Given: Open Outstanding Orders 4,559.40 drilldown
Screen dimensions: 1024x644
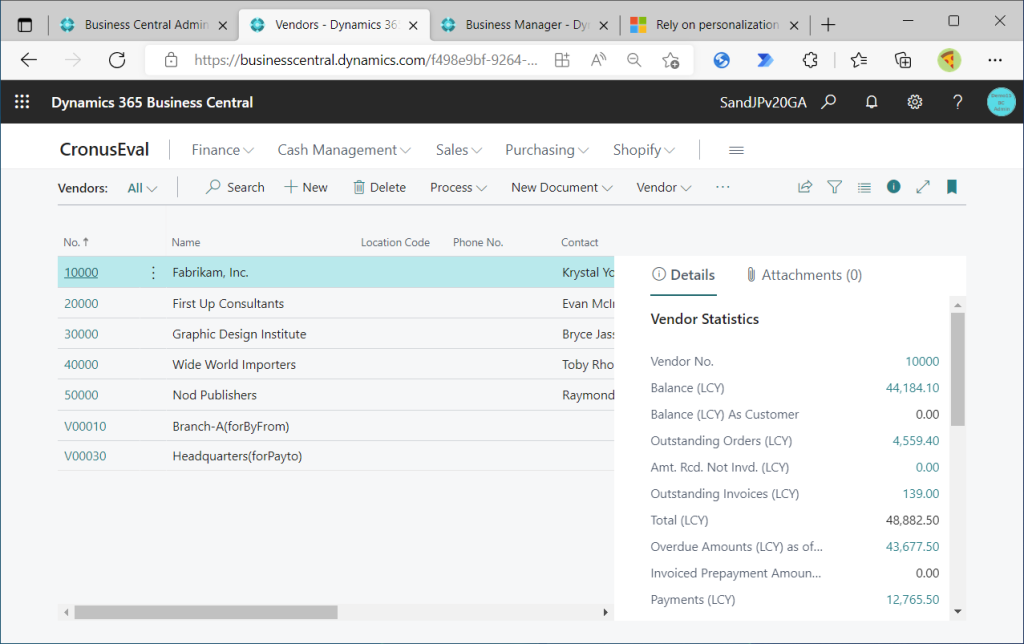Looking at the screenshot, I should (916, 441).
